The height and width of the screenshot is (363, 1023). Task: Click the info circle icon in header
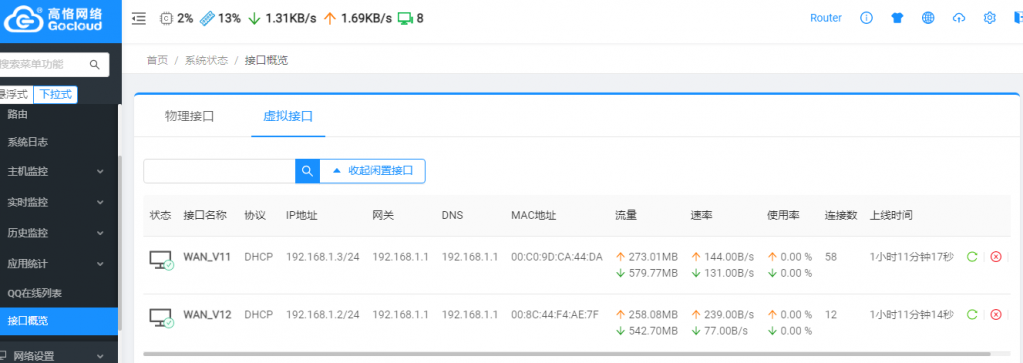click(866, 18)
